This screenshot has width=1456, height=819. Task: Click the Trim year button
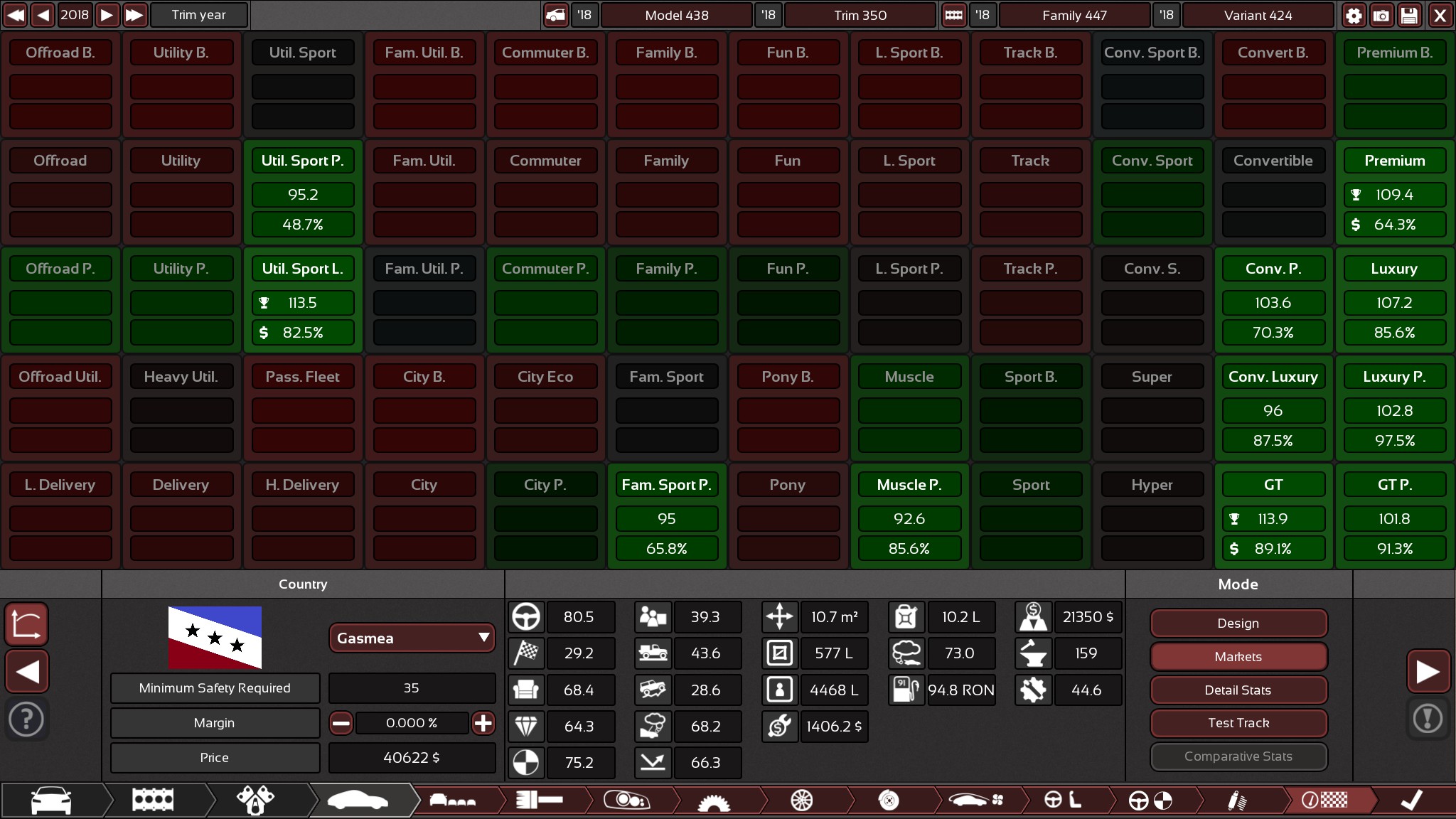(199, 15)
